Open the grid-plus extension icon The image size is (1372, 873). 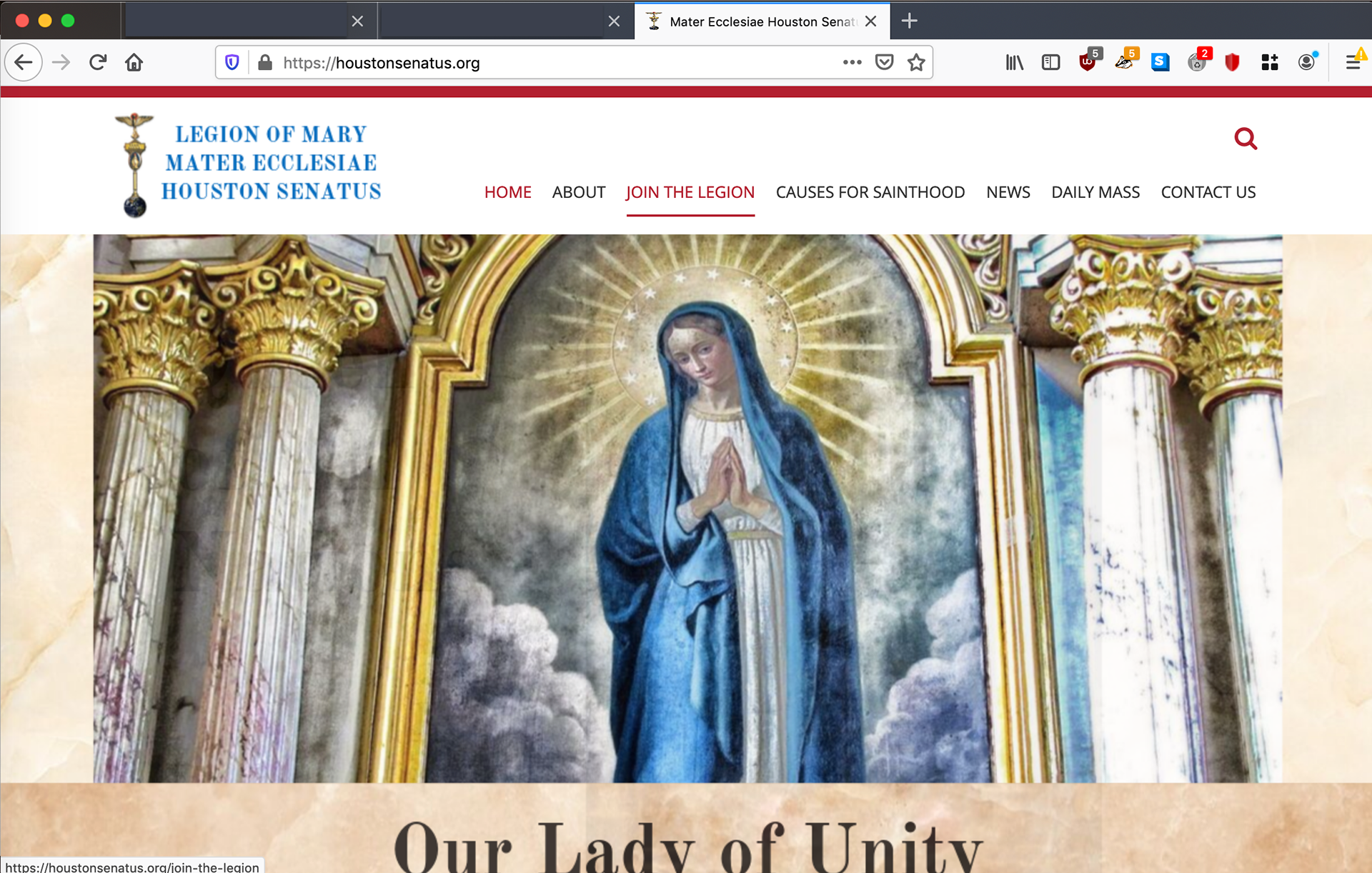click(x=1270, y=63)
